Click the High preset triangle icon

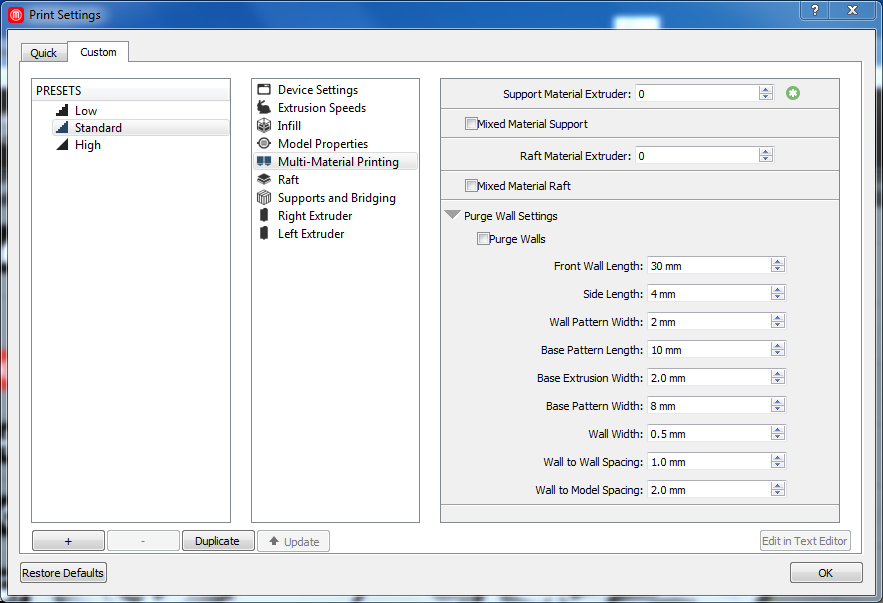63,145
